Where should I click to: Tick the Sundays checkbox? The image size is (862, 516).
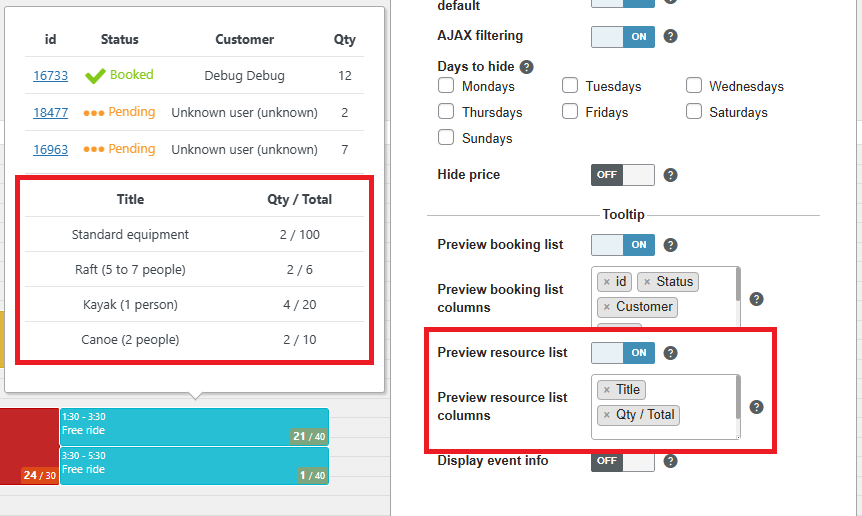pyautogui.click(x=446, y=137)
